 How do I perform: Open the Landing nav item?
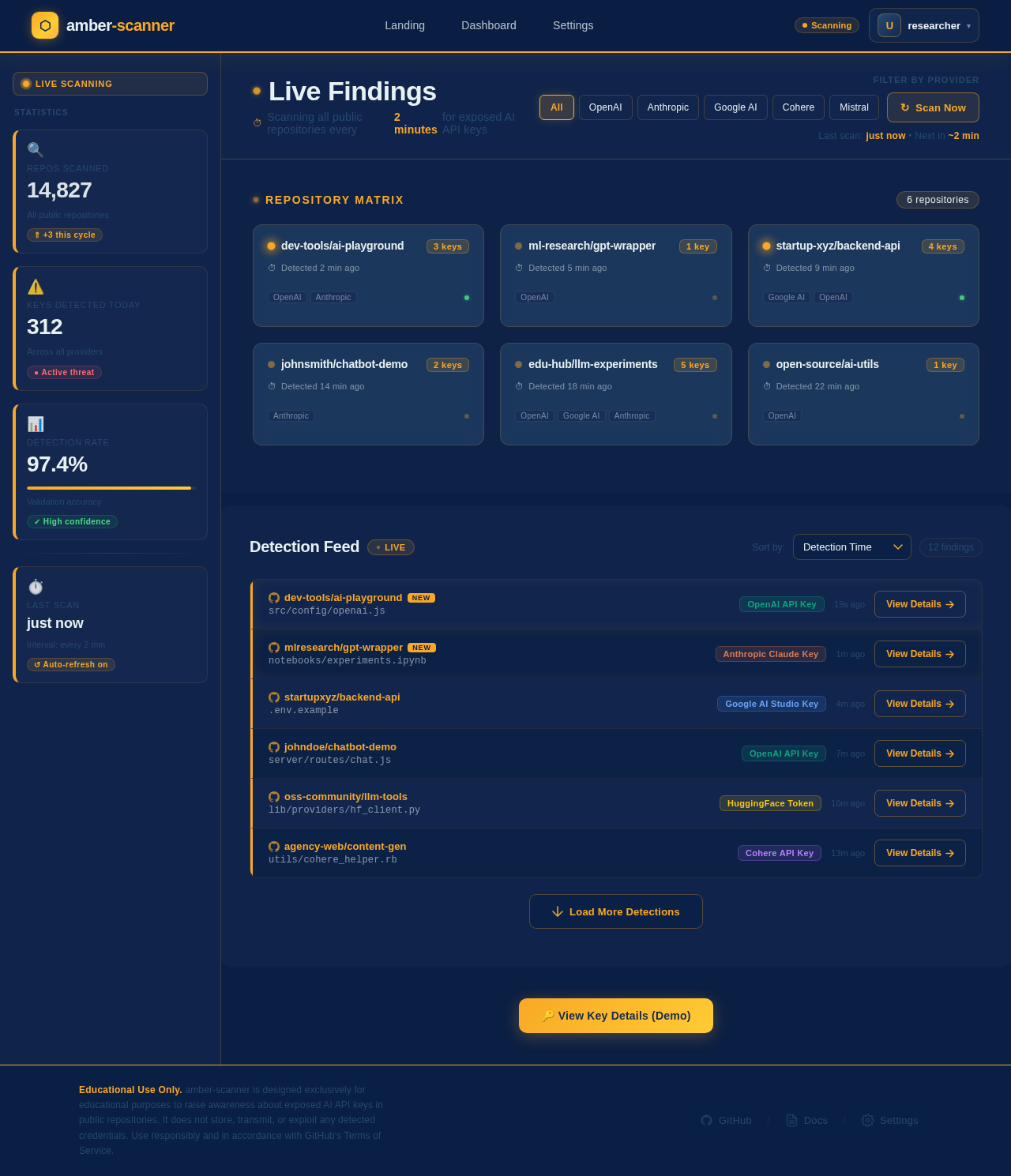point(405,25)
